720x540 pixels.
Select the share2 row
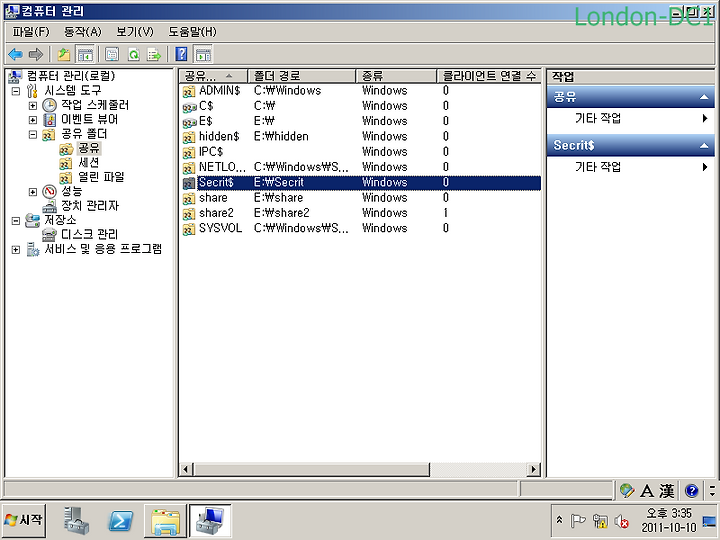(360, 213)
